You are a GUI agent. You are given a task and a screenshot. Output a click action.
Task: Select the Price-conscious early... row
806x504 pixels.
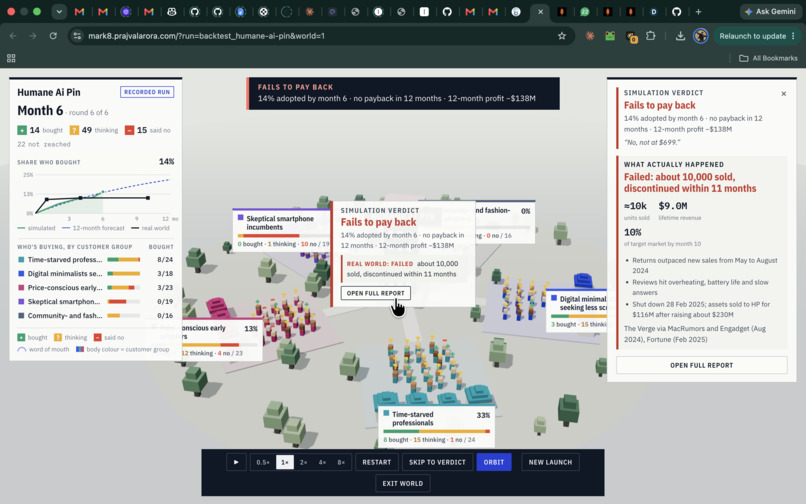pos(96,287)
